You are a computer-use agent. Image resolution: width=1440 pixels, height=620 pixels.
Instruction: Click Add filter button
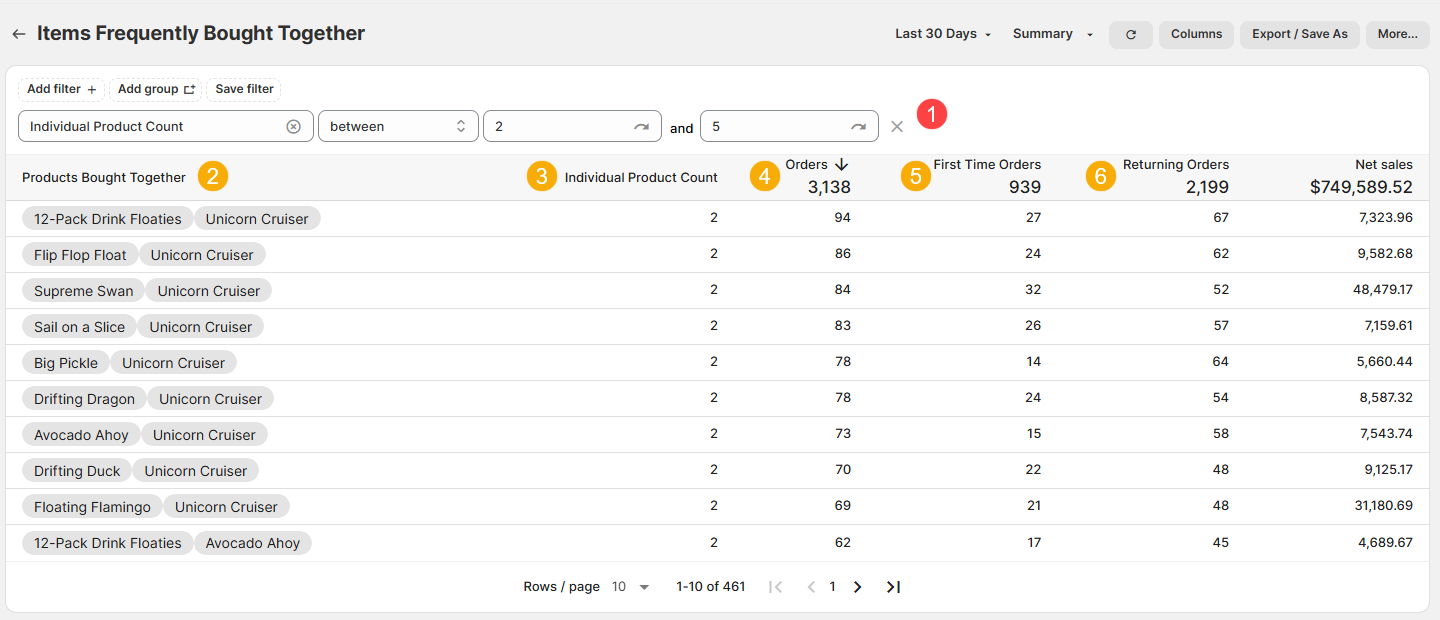tap(61, 89)
